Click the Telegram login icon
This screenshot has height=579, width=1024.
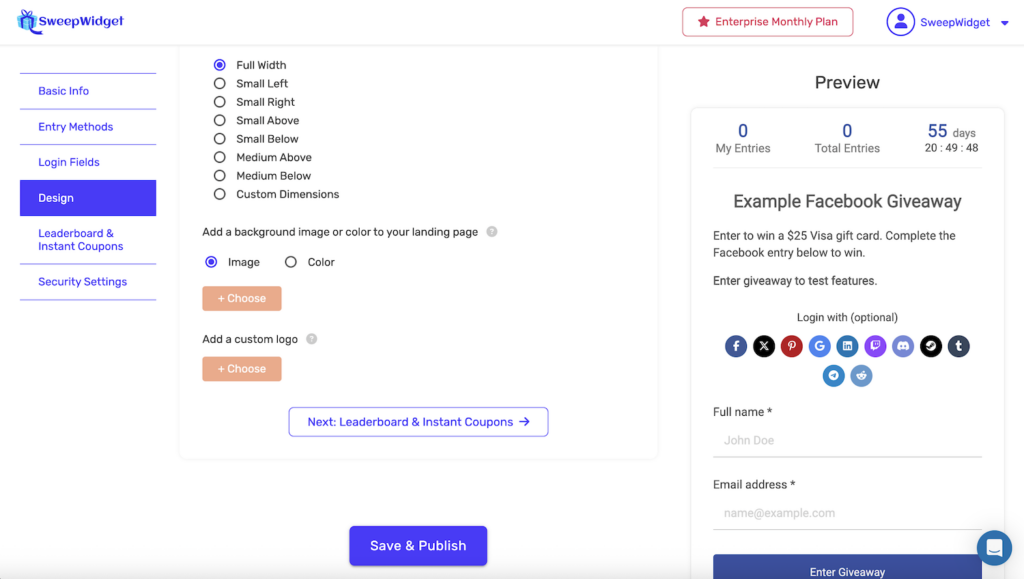click(834, 376)
